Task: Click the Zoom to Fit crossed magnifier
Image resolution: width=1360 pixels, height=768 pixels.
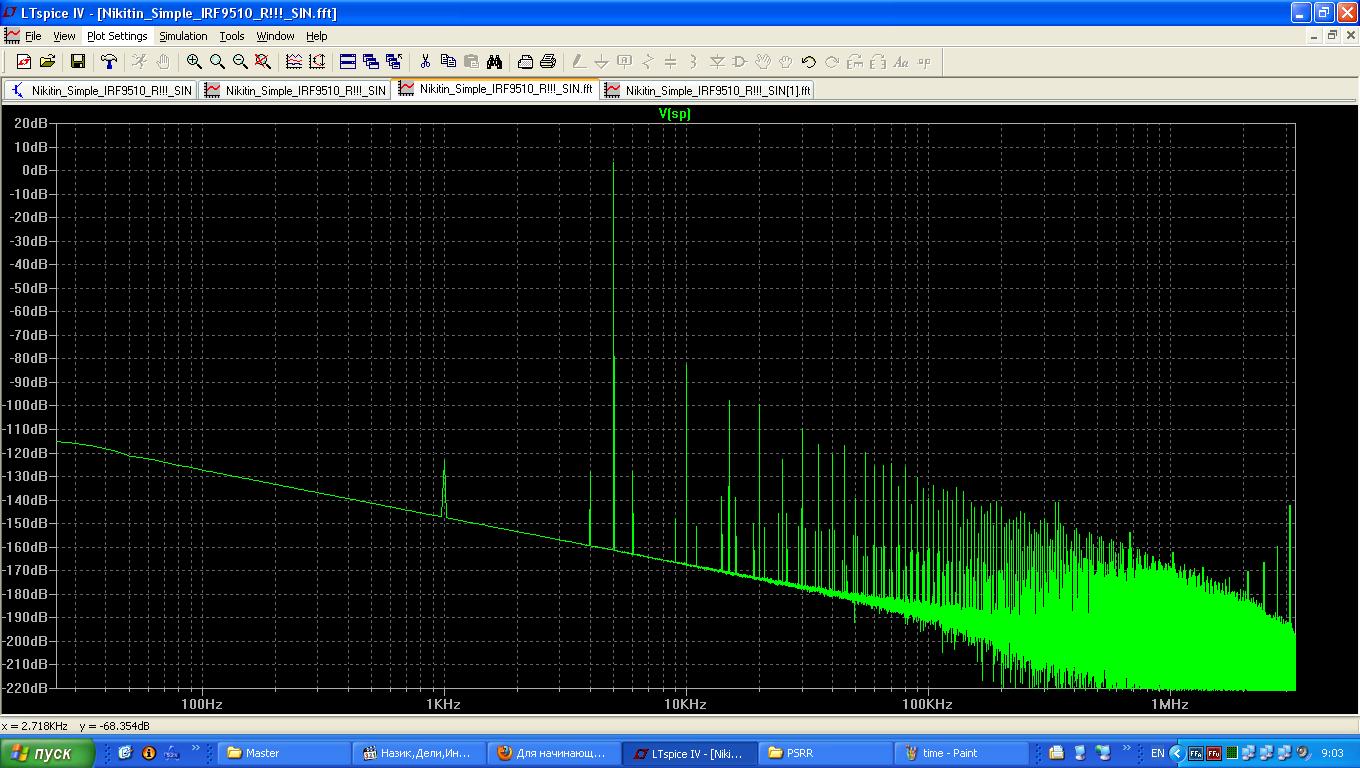Action: pyautogui.click(x=263, y=62)
